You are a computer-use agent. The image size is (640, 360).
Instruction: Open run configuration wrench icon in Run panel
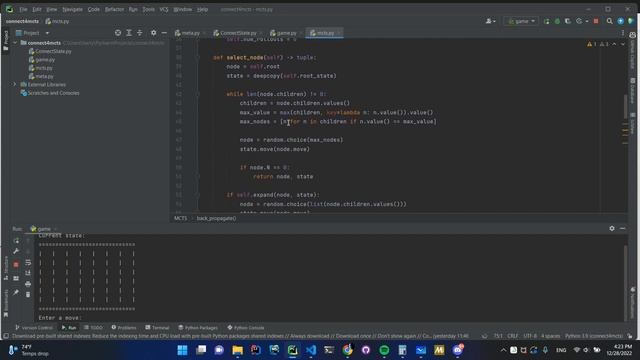(x=16, y=251)
